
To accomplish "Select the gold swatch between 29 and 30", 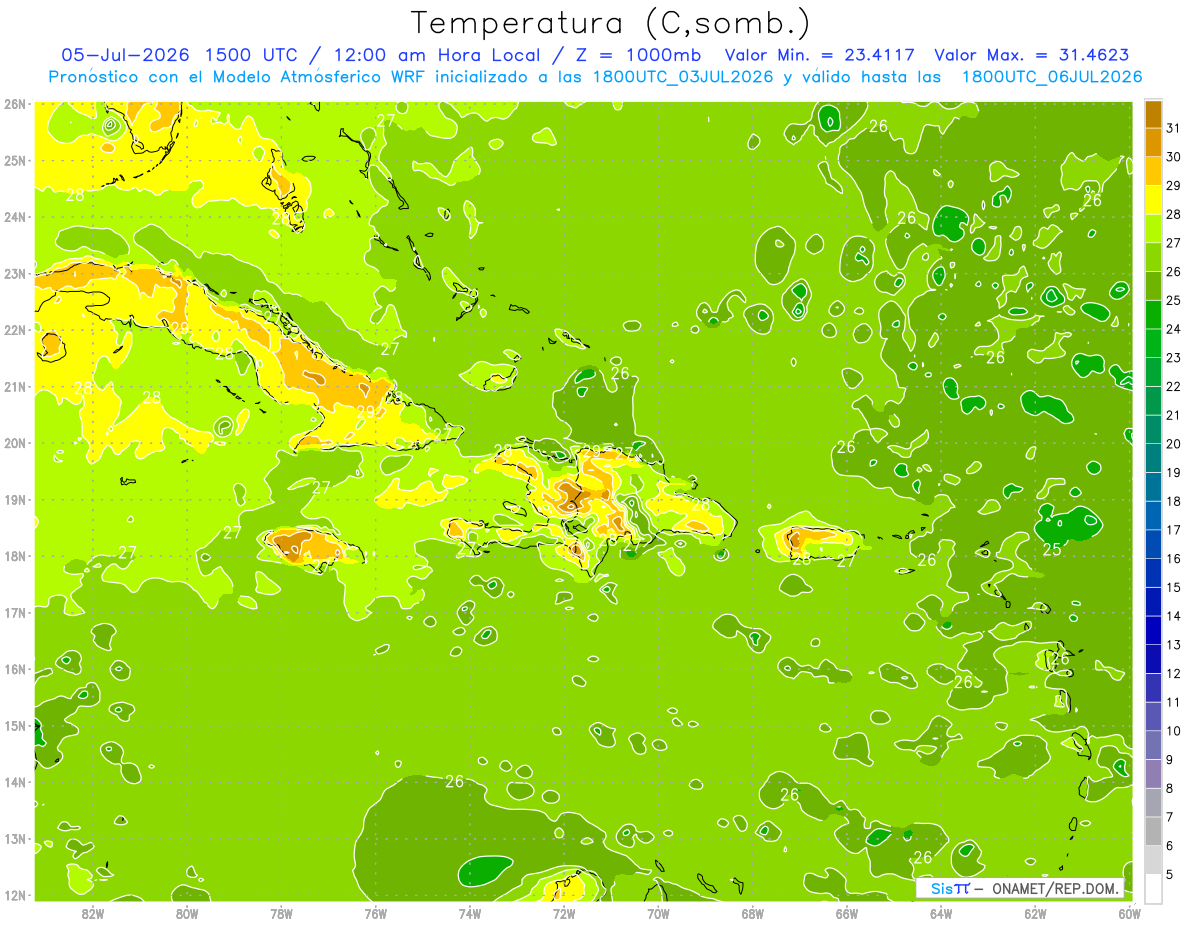I will coord(1153,172).
